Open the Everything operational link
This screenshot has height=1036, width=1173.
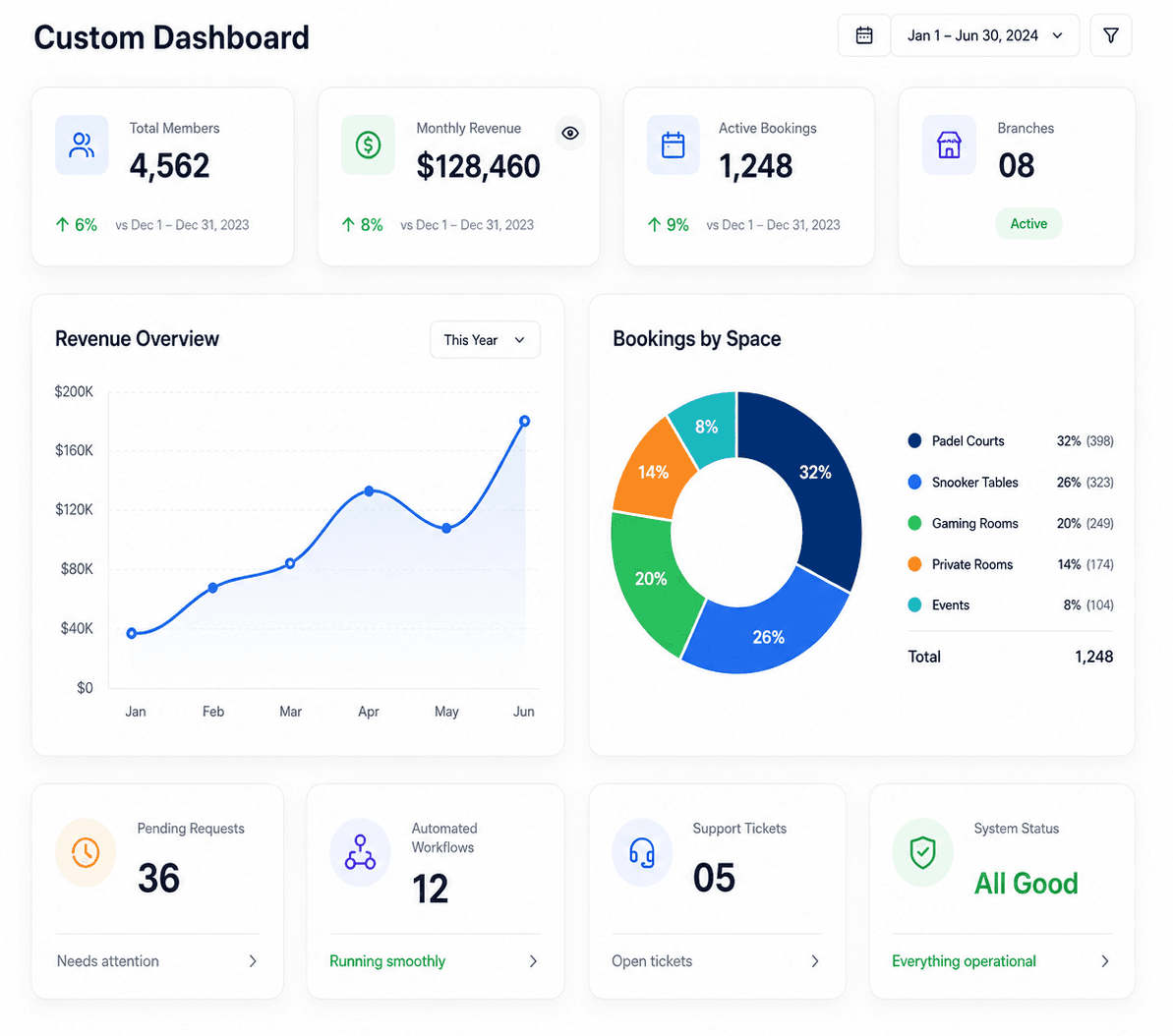click(964, 961)
